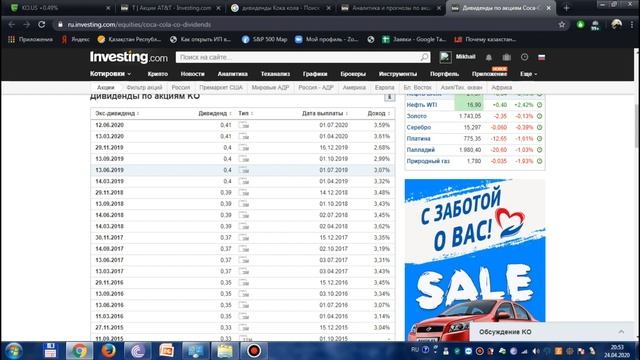Open Золото quote link
The image size is (640, 360).
click(416, 116)
